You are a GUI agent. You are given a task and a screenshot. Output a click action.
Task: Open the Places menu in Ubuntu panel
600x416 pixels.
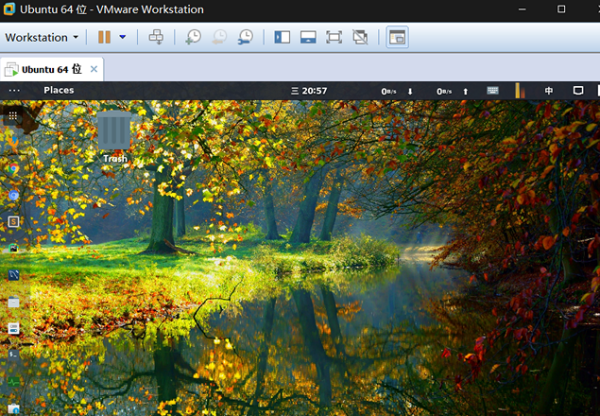coord(58,90)
